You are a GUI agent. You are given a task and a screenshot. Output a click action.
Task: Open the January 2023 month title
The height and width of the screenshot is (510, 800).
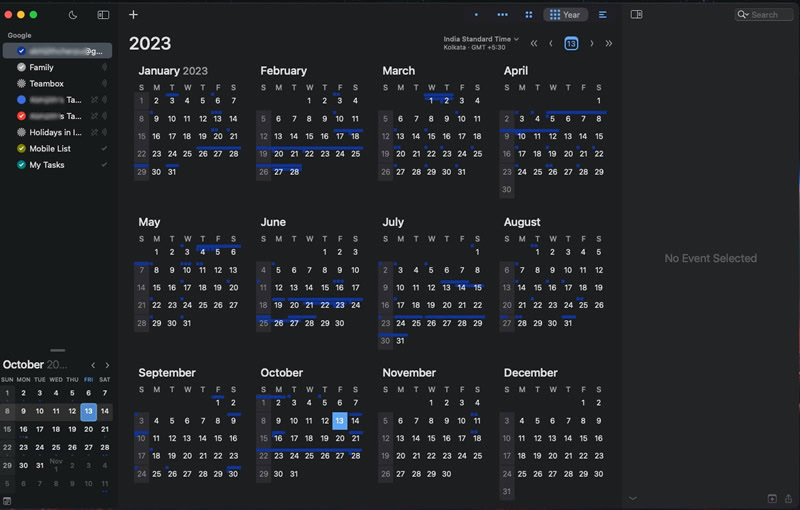pyautogui.click(x=173, y=71)
